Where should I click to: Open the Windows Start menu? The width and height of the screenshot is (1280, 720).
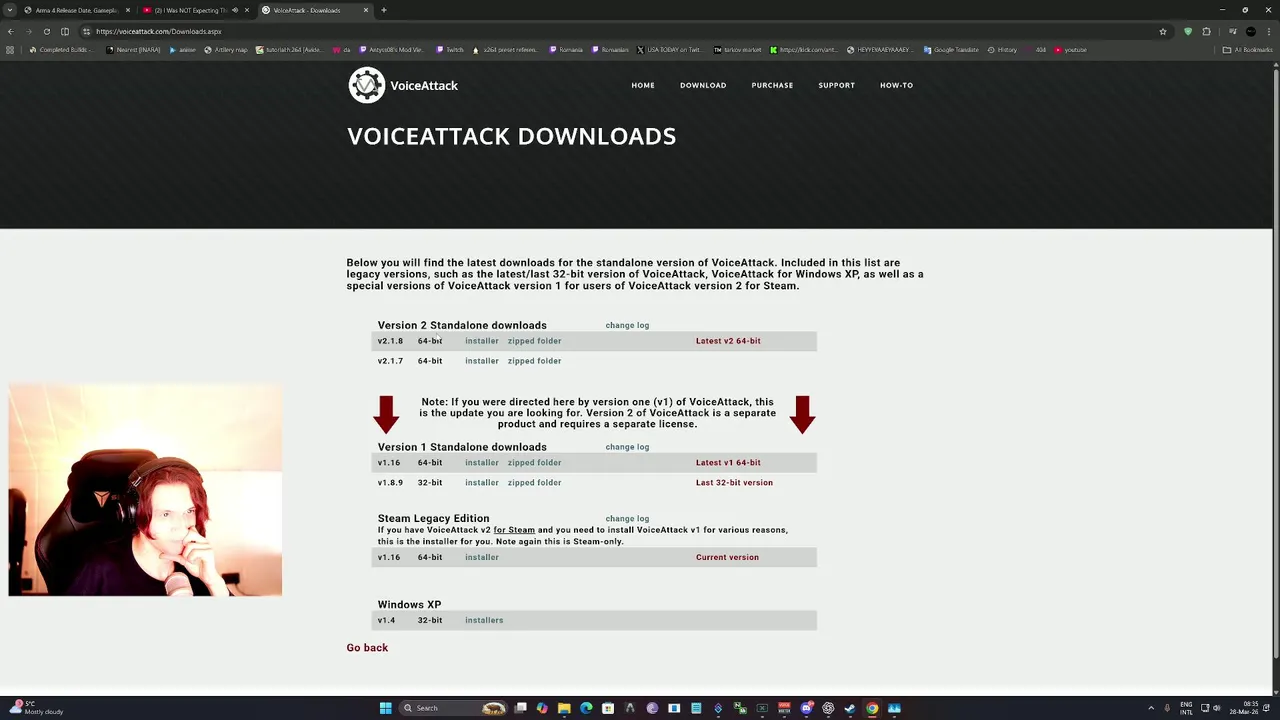coord(386,708)
